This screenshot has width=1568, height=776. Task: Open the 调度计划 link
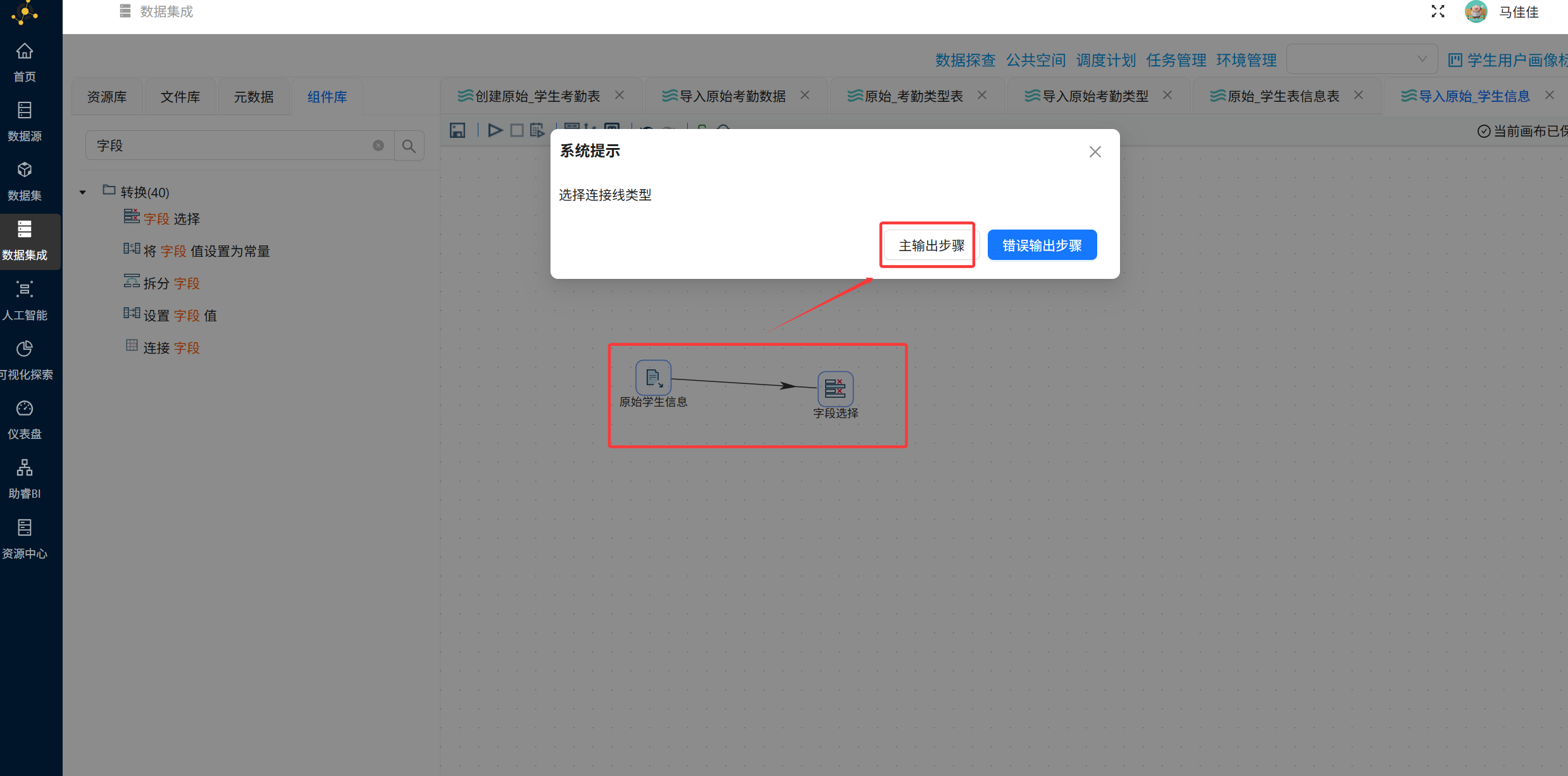[1106, 60]
